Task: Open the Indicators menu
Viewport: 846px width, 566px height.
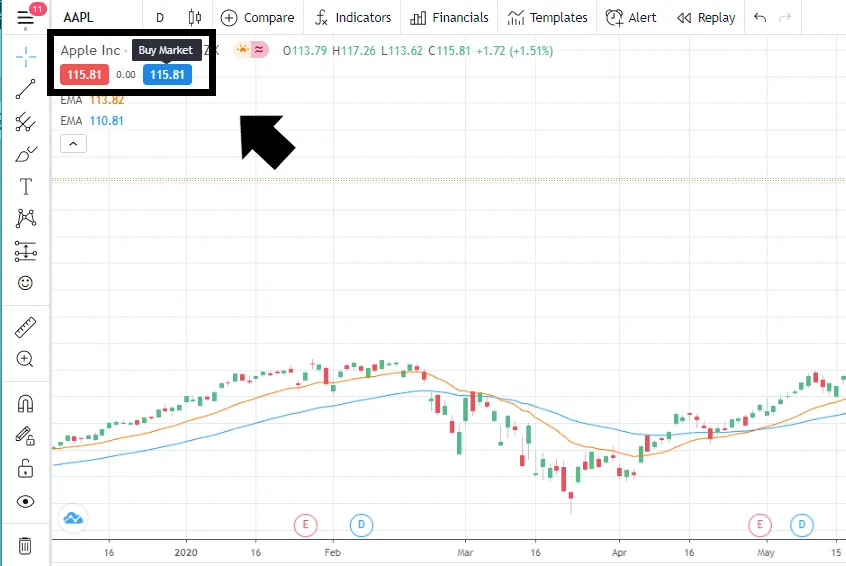Action: [353, 18]
